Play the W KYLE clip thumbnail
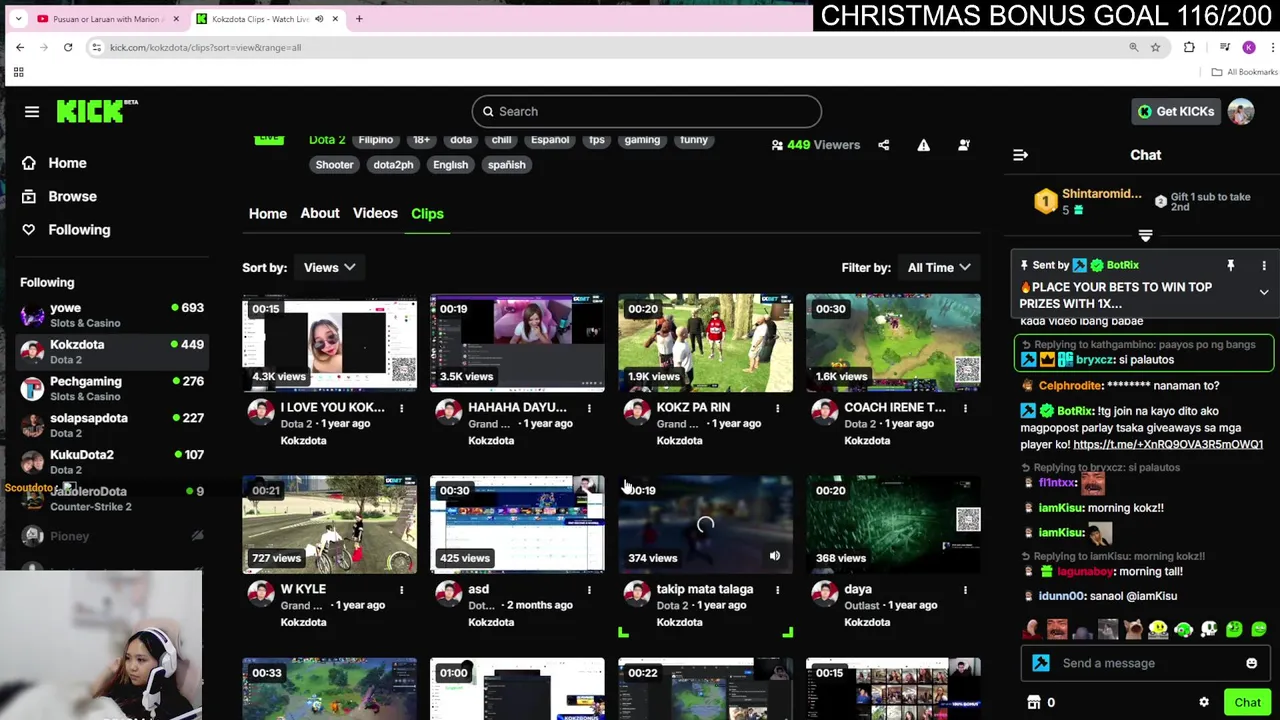The width and height of the screenshot is (1280, 720). point(329,524)
